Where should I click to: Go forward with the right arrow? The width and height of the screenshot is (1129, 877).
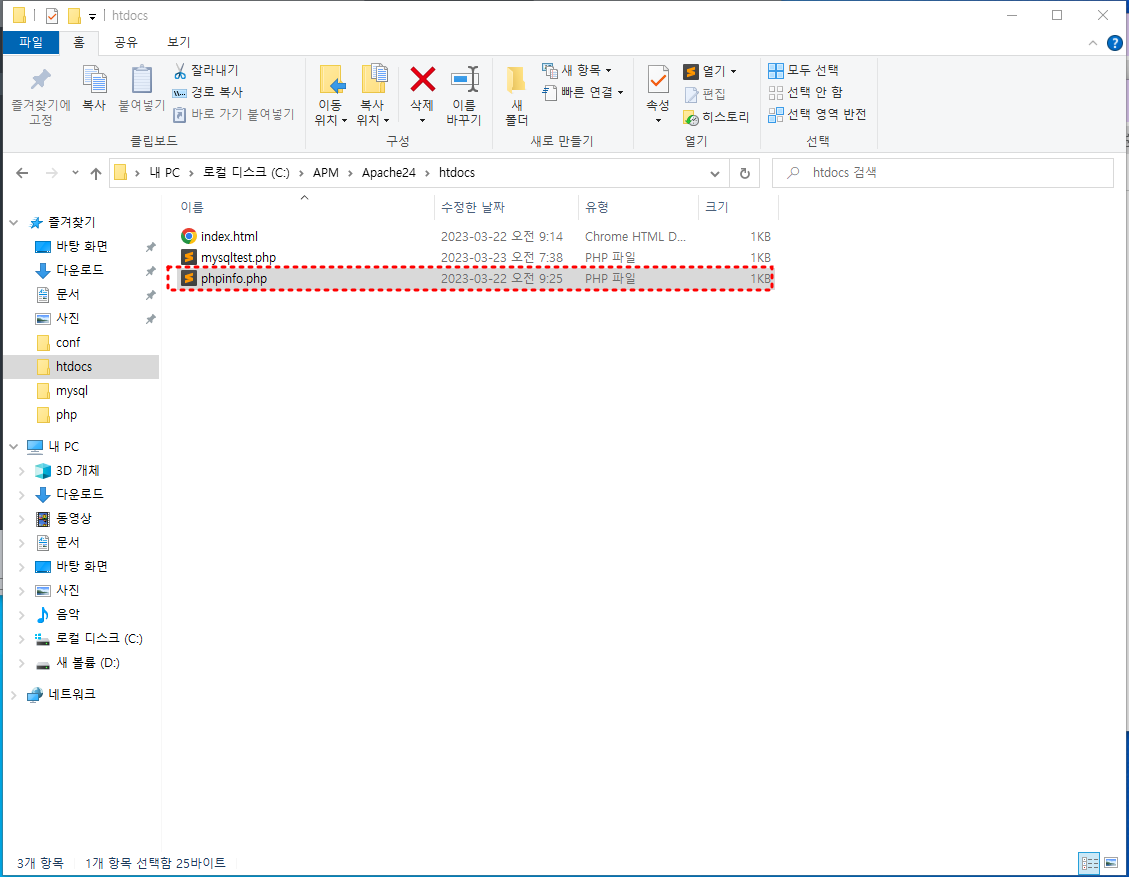52,173
